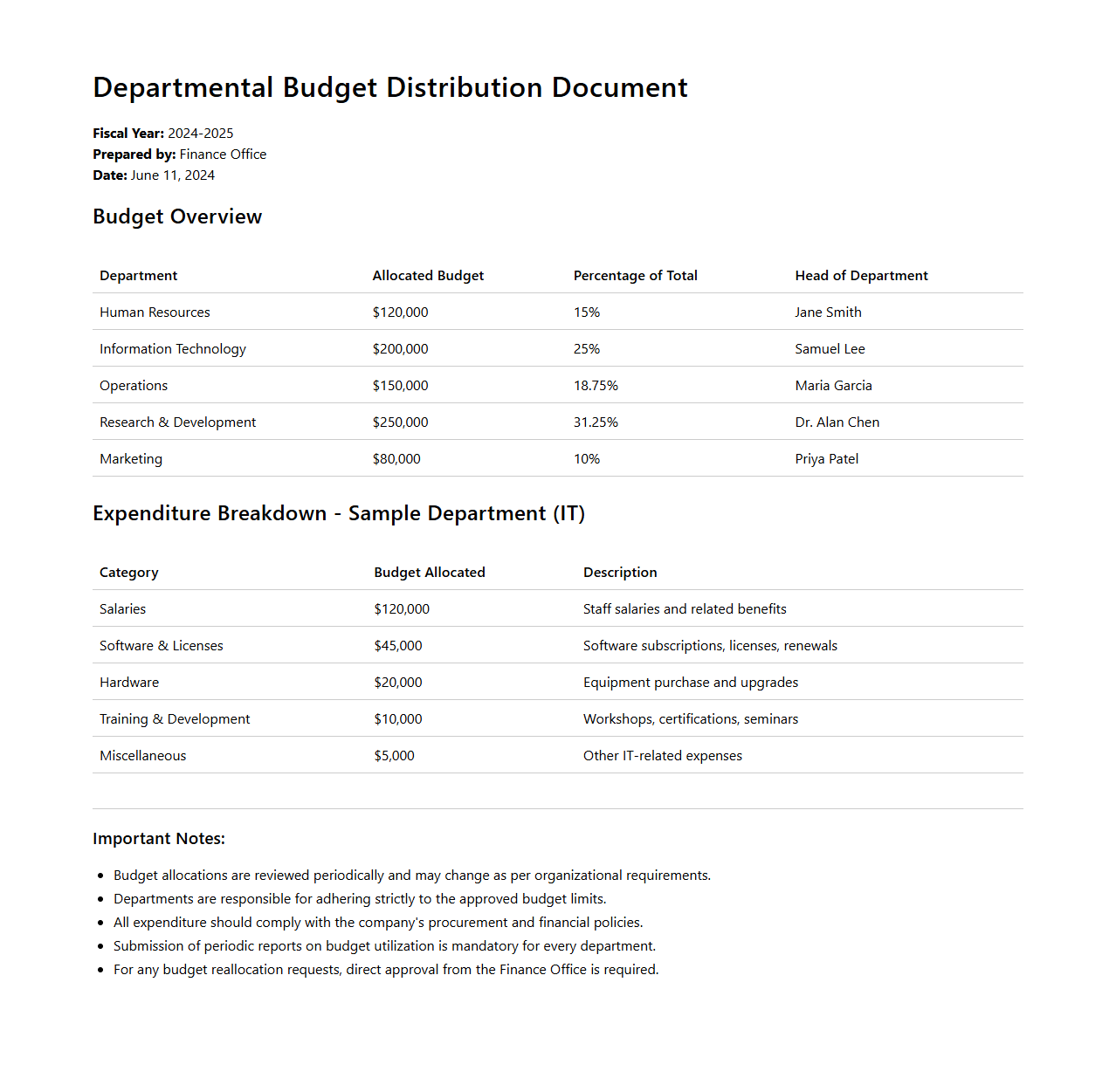This screenshot has height=1092, width=1116.
Task: Select the Percentage of Total column header
Action: (635, 276)
